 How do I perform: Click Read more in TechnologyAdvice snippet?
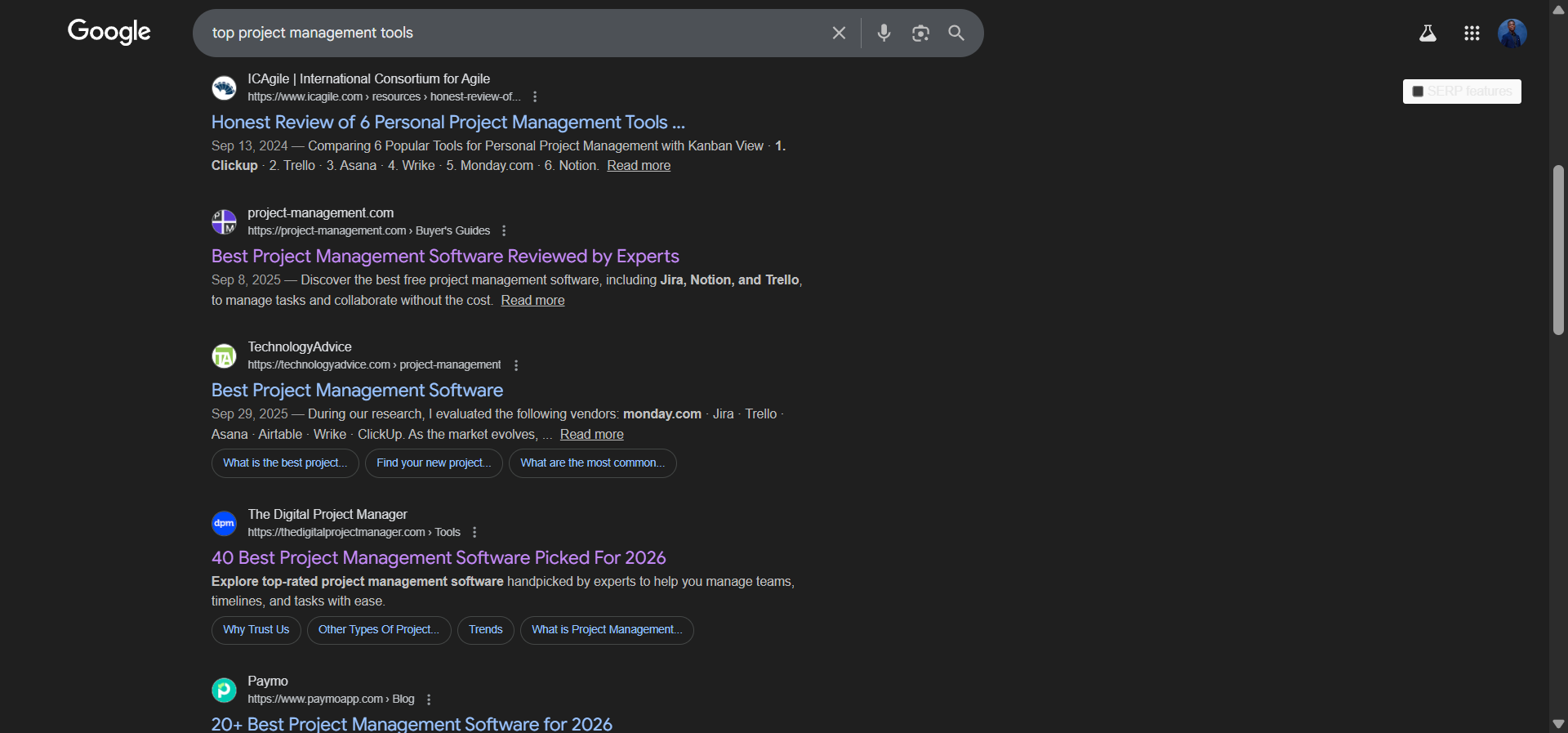pyautogui.click(x=592, y=435)
